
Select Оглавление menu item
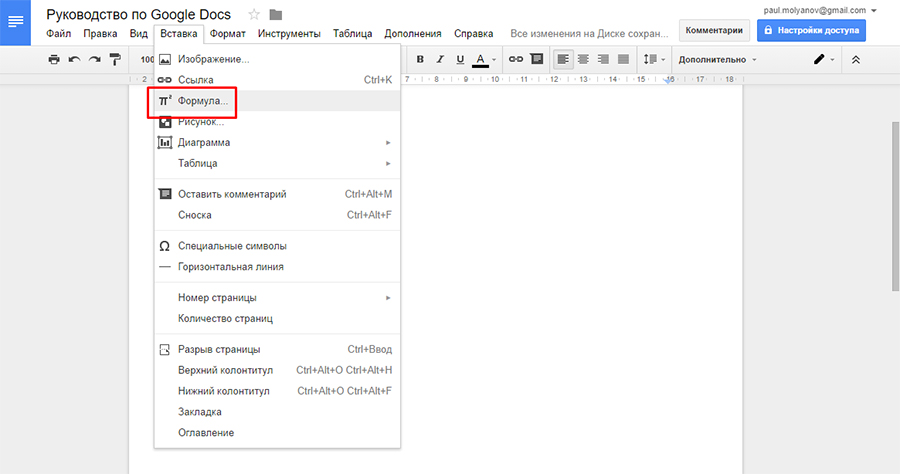point(277,432)
